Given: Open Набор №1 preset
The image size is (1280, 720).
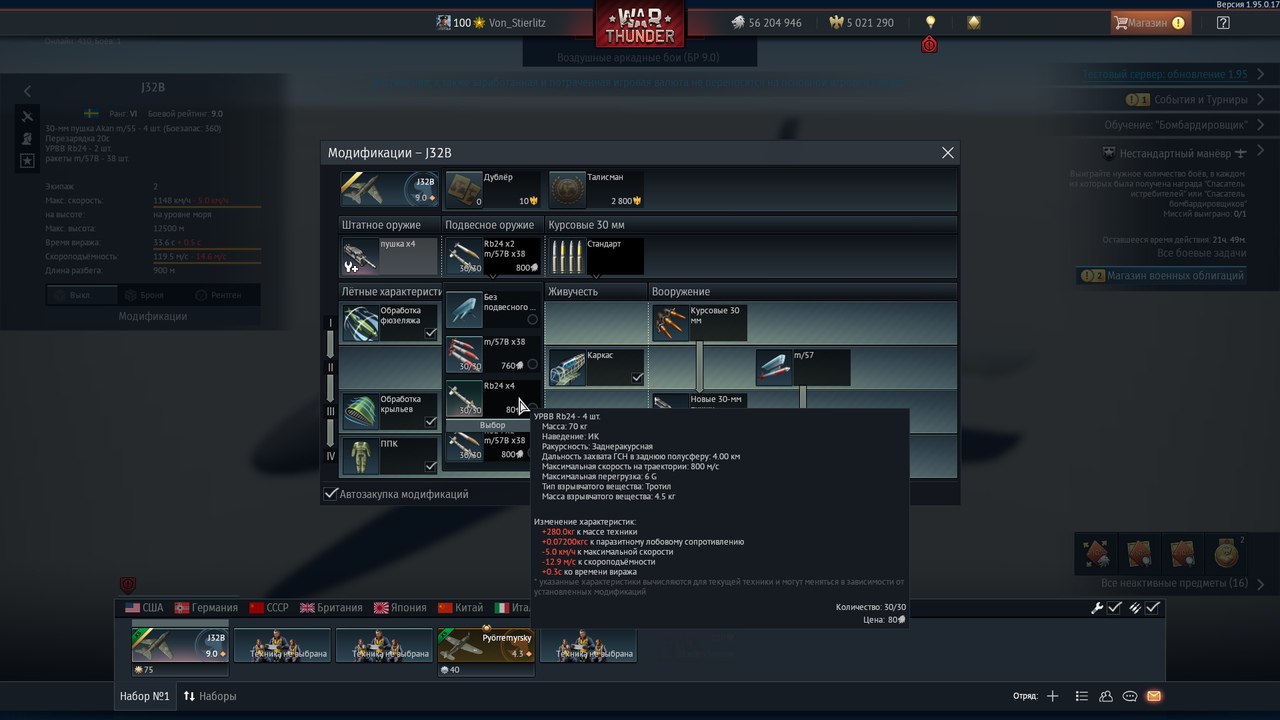Looking at the screenshot, I should coord(145,696).
